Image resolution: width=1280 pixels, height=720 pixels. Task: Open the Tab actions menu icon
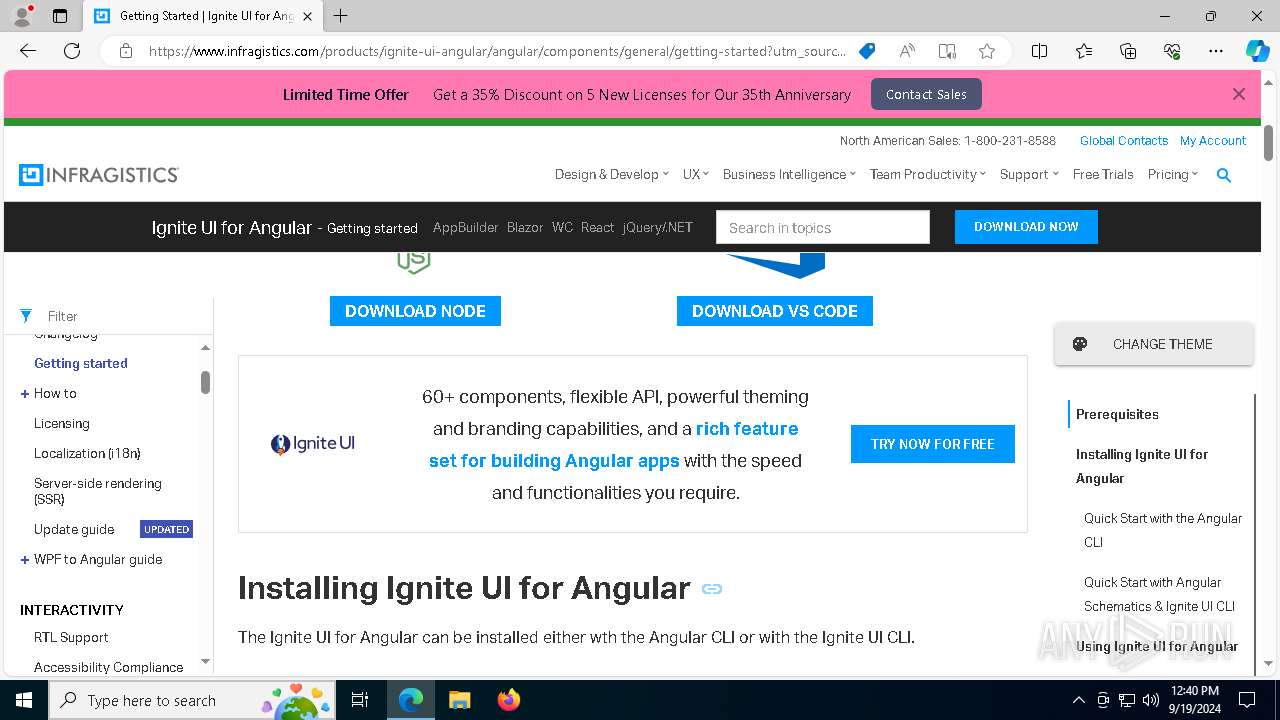tap(60, 16)
